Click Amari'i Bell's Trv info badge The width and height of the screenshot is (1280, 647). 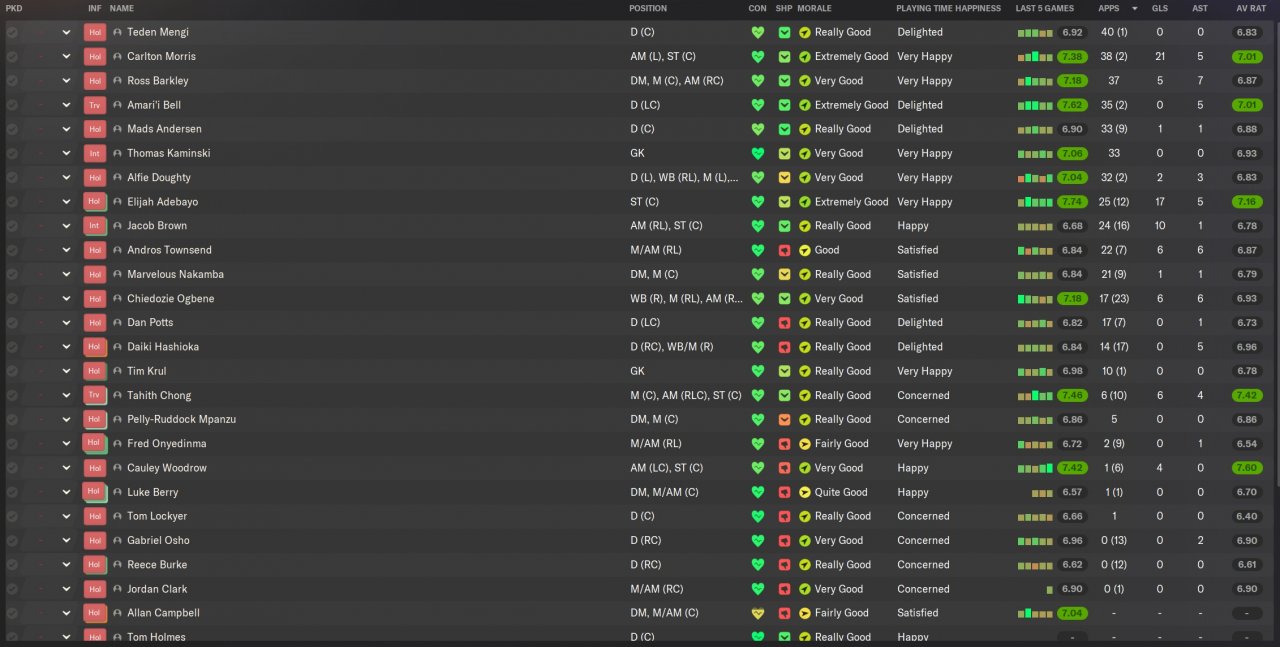(95, 105)
